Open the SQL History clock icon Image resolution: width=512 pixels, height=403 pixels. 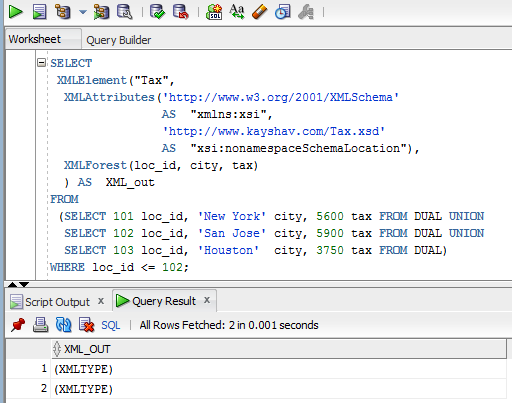point(282,12)
